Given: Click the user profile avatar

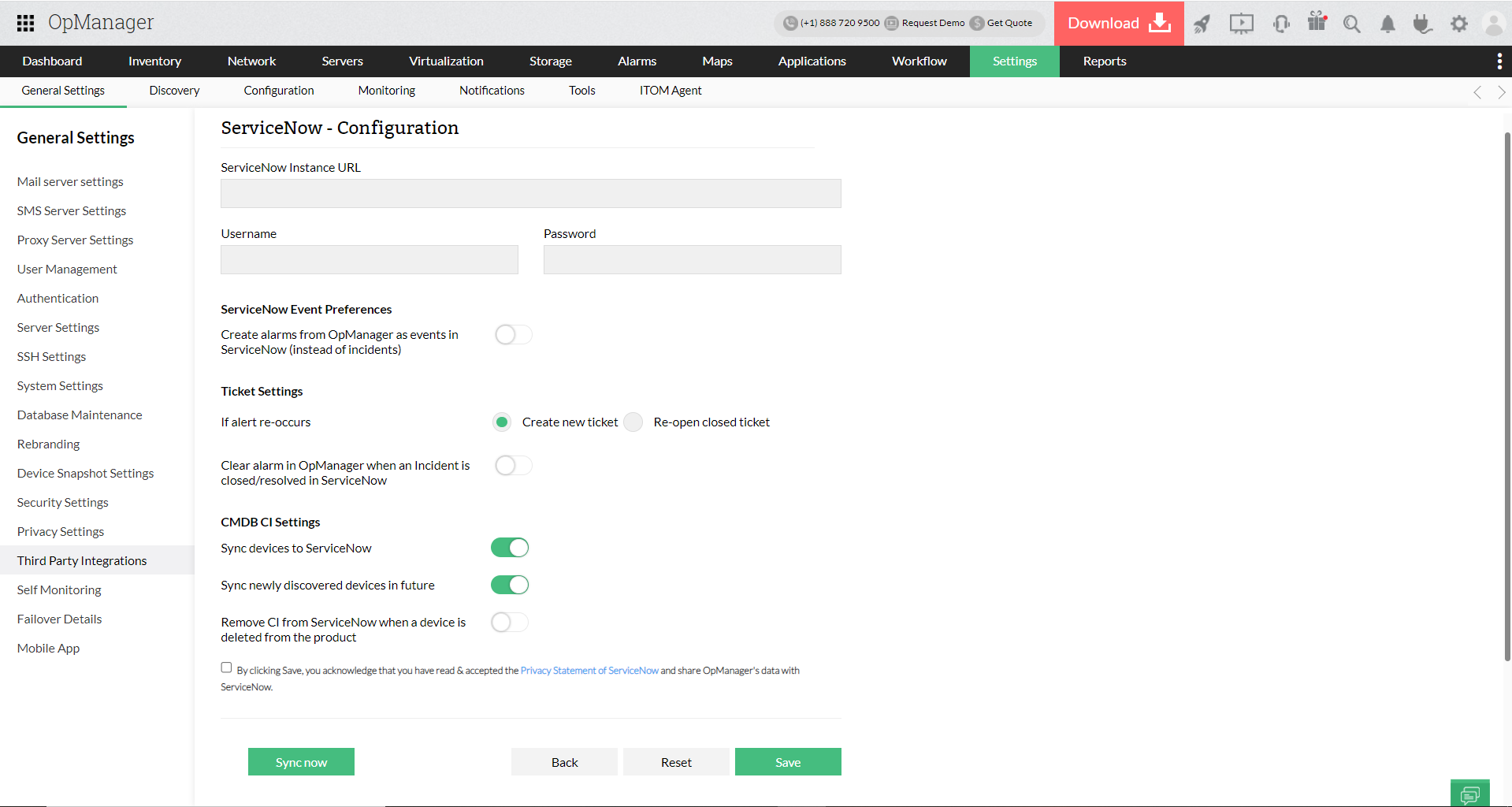Looking at the screenshot, I should point(1494,24).
